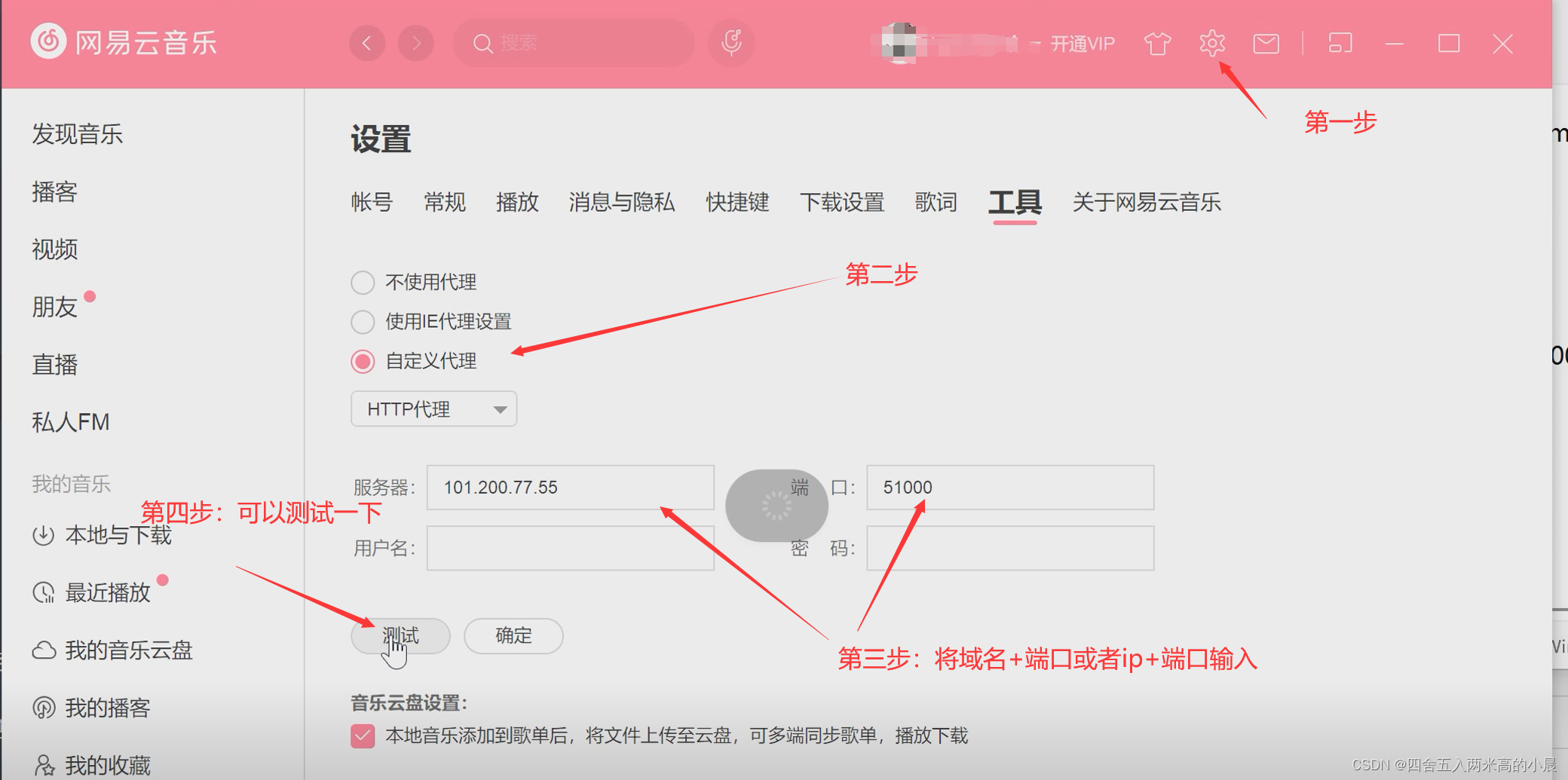Open the 关于网易云音乐 tab
Viewport: 1568px width, 780px height.
1147,202
